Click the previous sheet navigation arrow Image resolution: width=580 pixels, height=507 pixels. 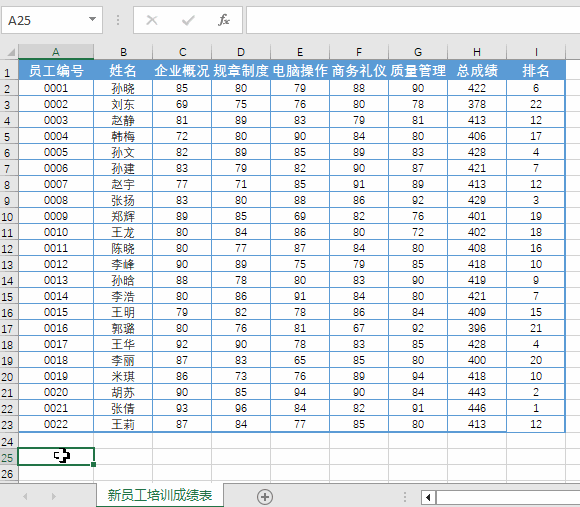25,496
